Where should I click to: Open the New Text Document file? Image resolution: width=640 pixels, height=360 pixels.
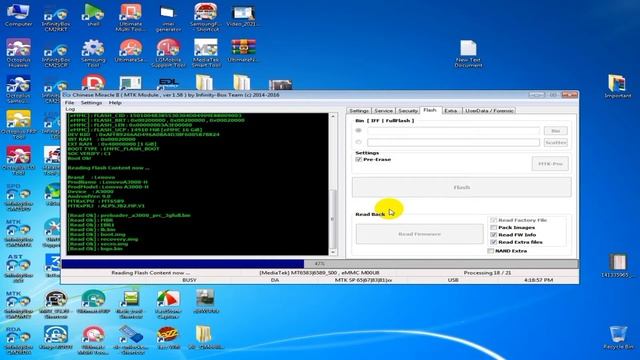click(x=468, y=54)
